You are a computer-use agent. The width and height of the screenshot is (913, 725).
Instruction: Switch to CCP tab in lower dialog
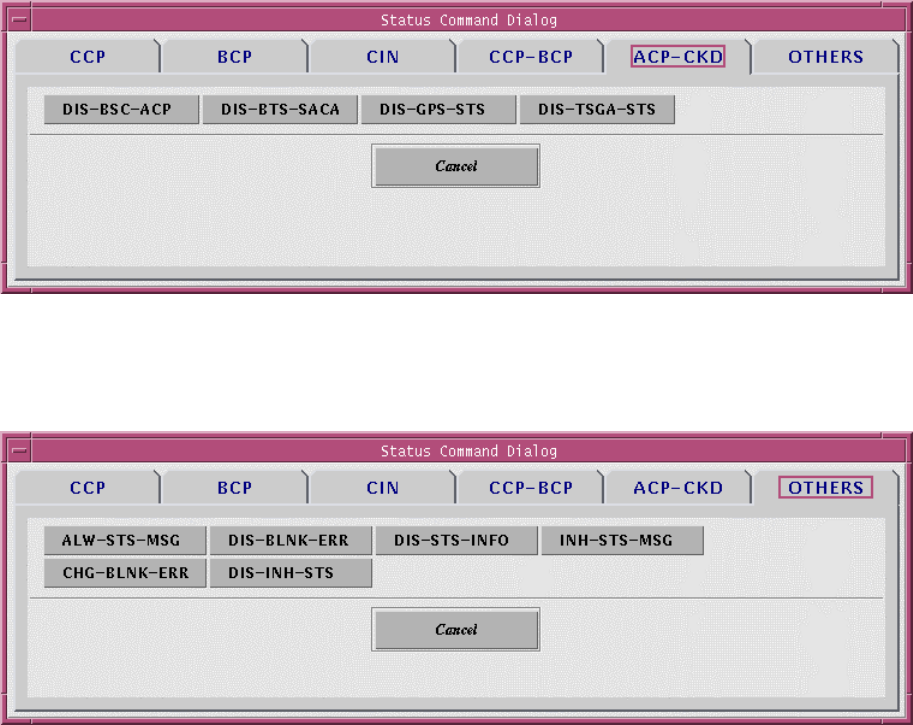tap(87, 487)
